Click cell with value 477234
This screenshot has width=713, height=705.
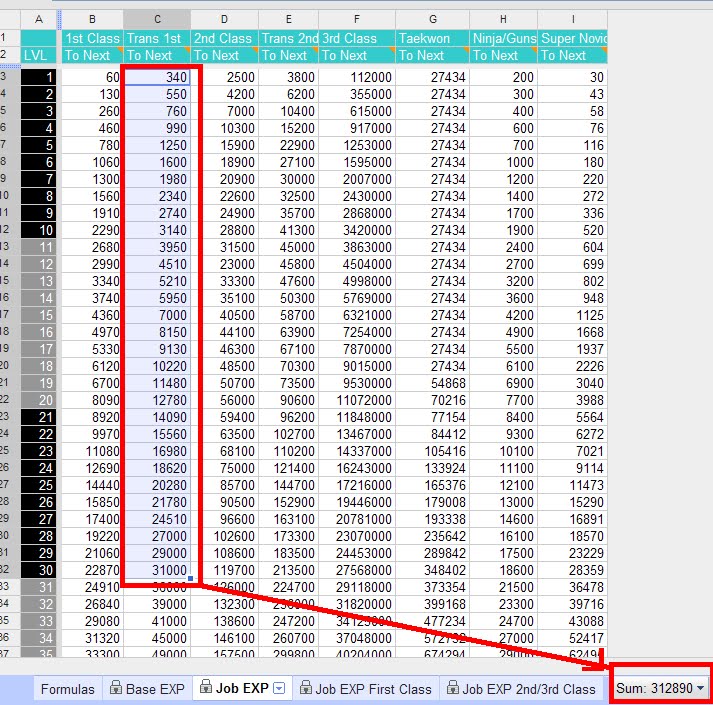click(432, 621)
